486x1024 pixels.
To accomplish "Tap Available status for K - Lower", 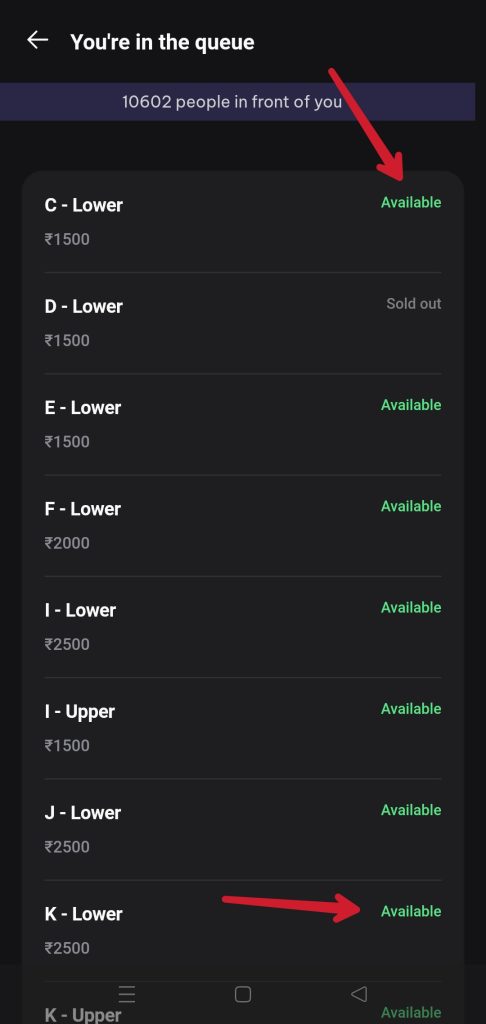I will [x=411, y=911].
